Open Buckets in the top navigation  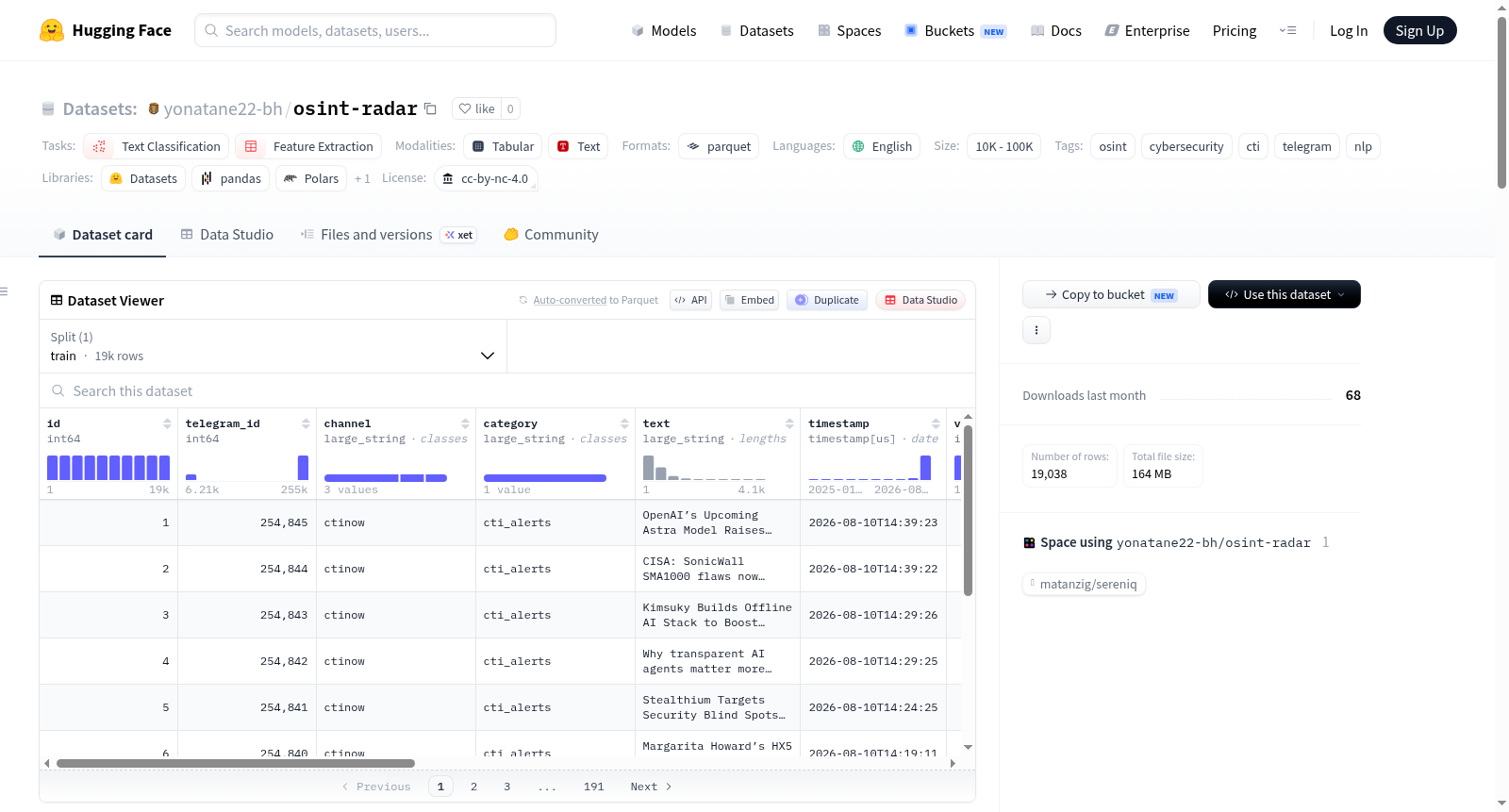[x=955, y=30]
